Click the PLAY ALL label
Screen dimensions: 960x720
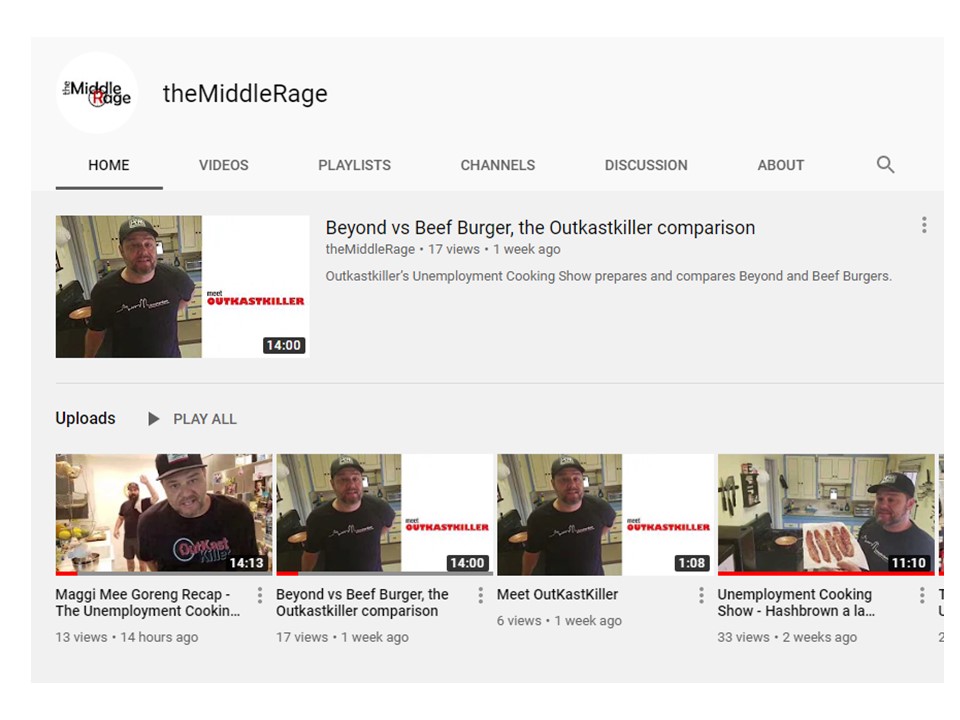[x=205, y=419]
